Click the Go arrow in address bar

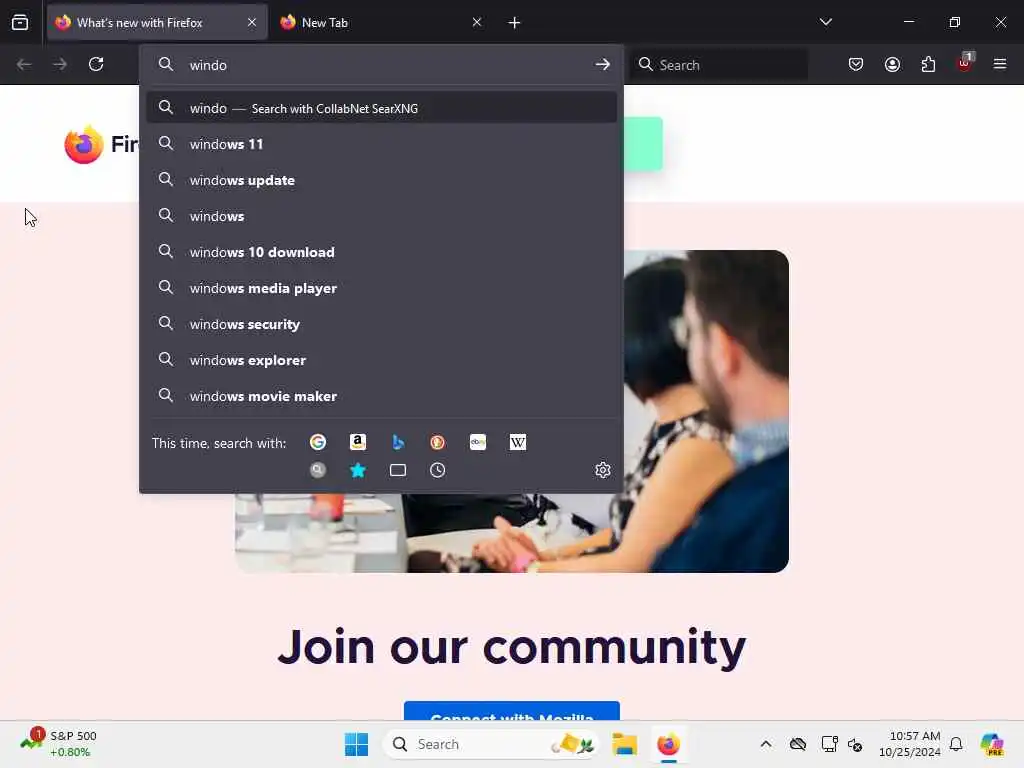602,64
